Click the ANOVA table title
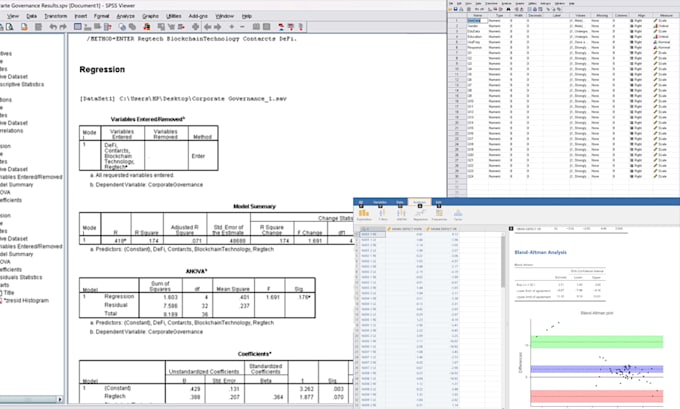Screen dimensions: 680x409 [x=196, y=271]
